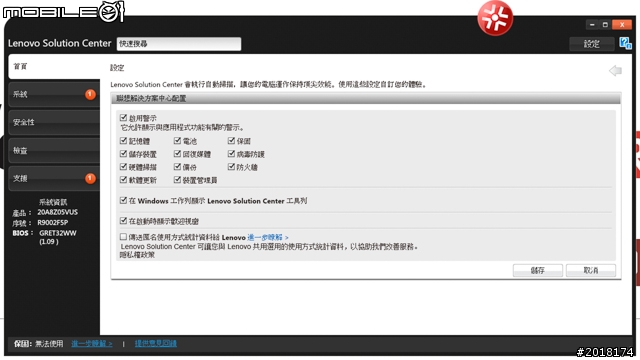Open the 安全性 sidebar section
Viewport: 640px width, 360px height.
pos(54,122)
